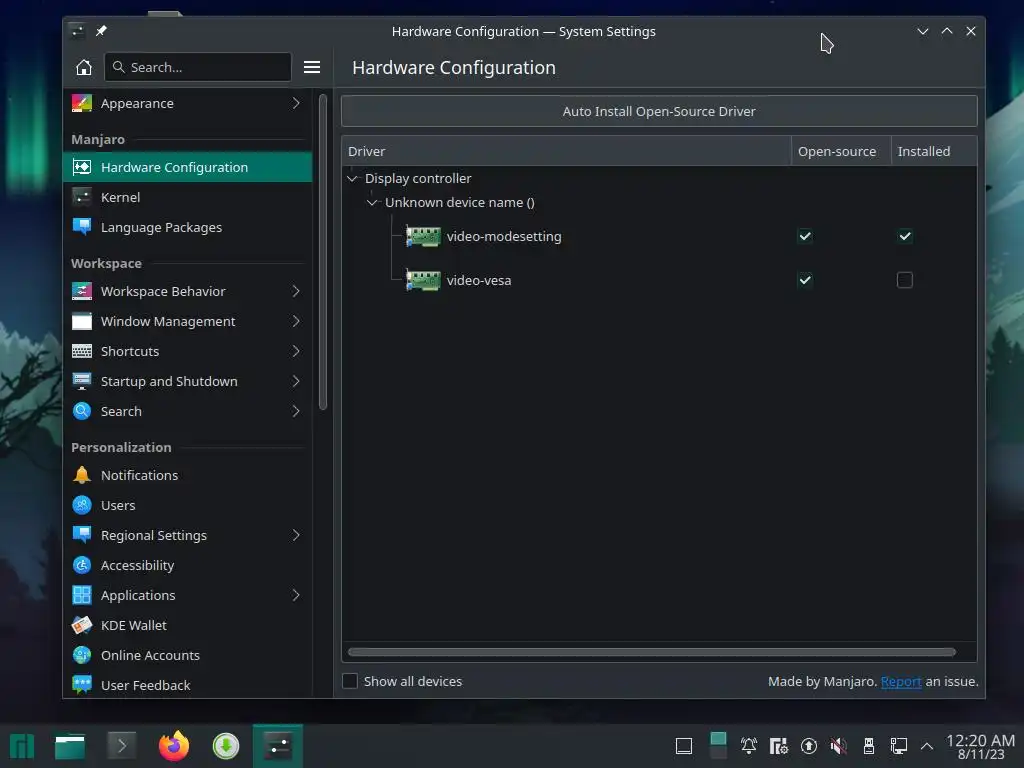Open the Notifications settings entry
The image size is (1024, 768).
187,475
